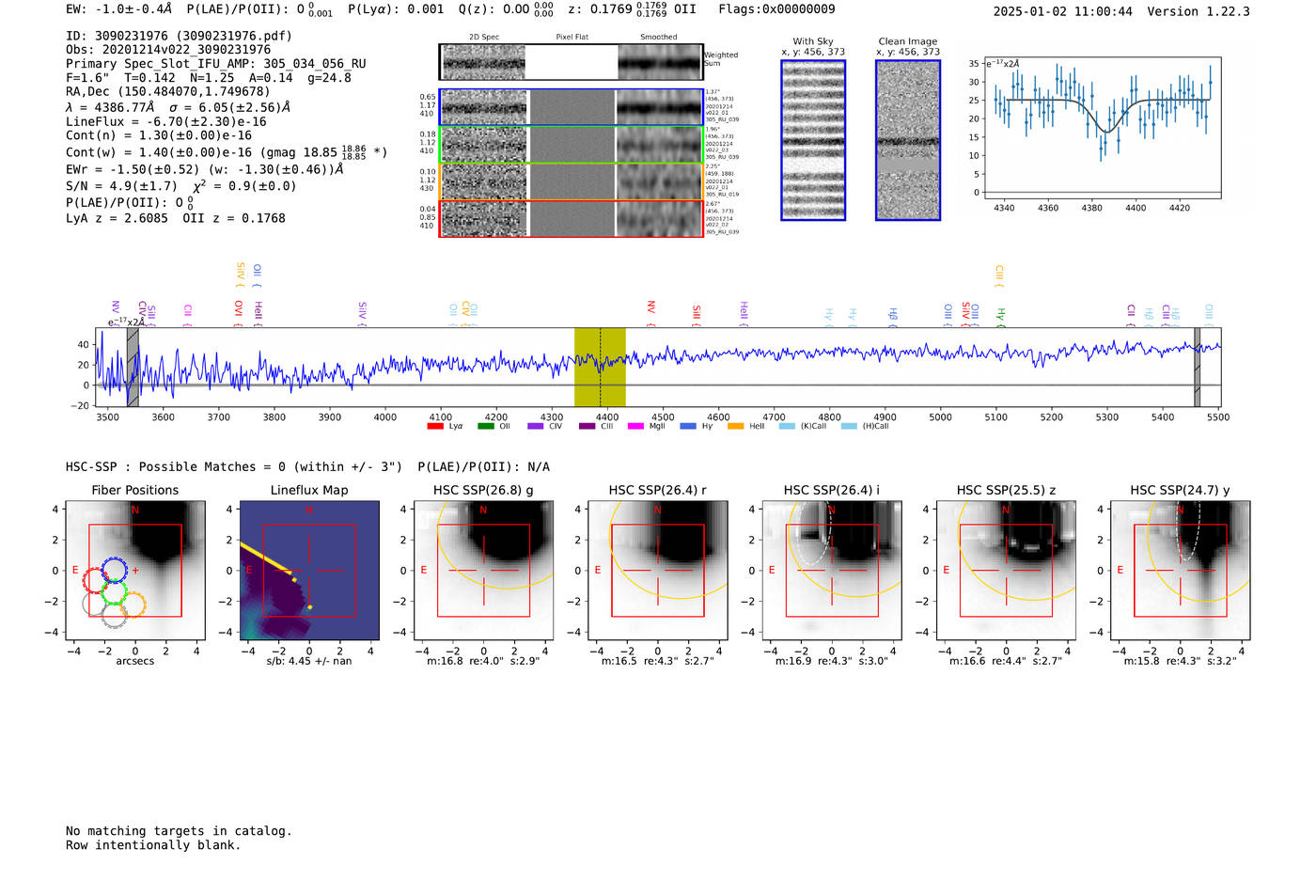Click the blue Hγ legend swatch

click(688, 426)
